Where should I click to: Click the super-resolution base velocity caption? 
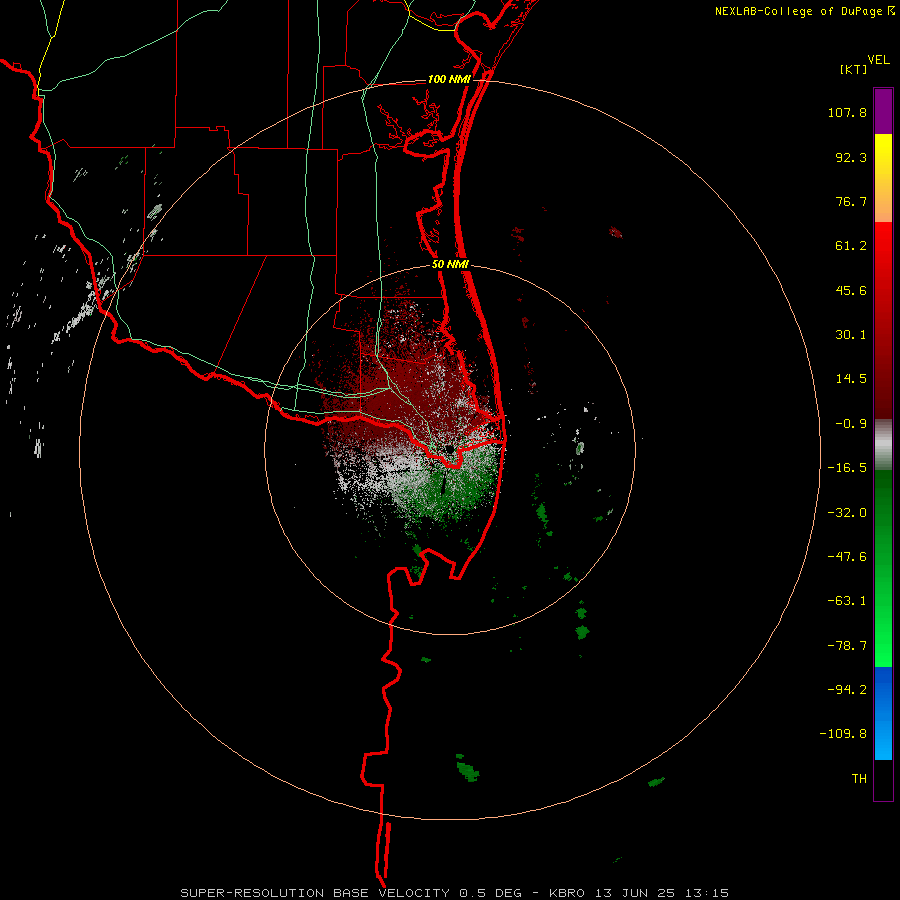click(x=455, y=893)
